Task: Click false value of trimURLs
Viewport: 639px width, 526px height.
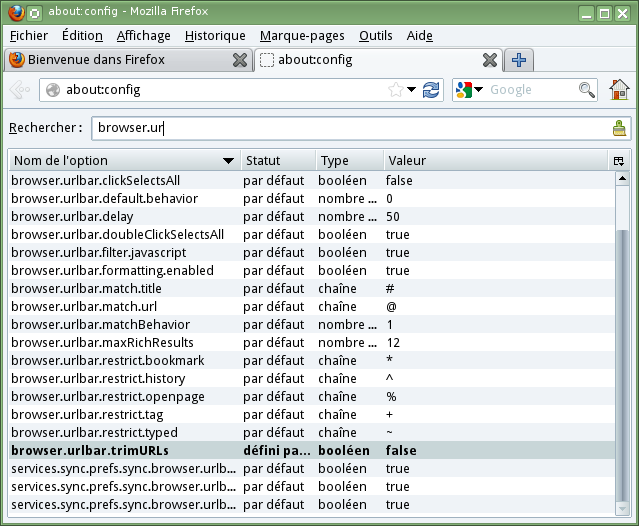Action: 401,451
